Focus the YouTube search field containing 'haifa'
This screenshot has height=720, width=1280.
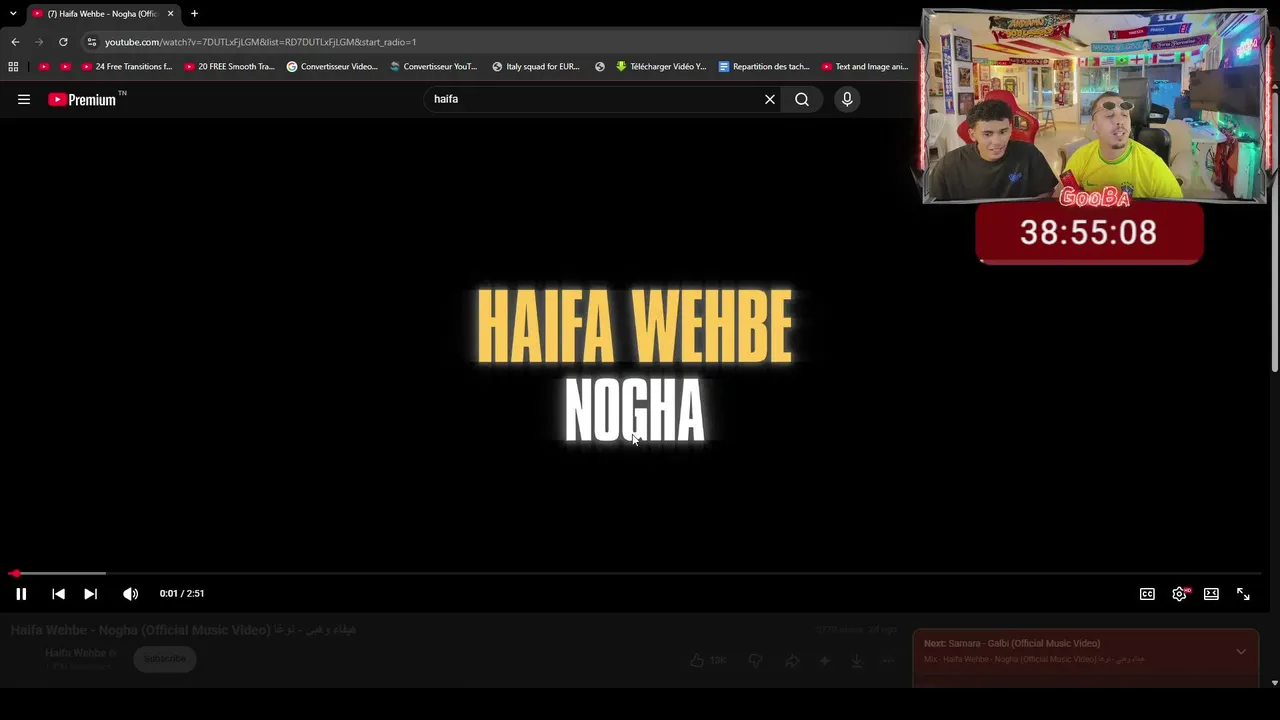(595, 99)
